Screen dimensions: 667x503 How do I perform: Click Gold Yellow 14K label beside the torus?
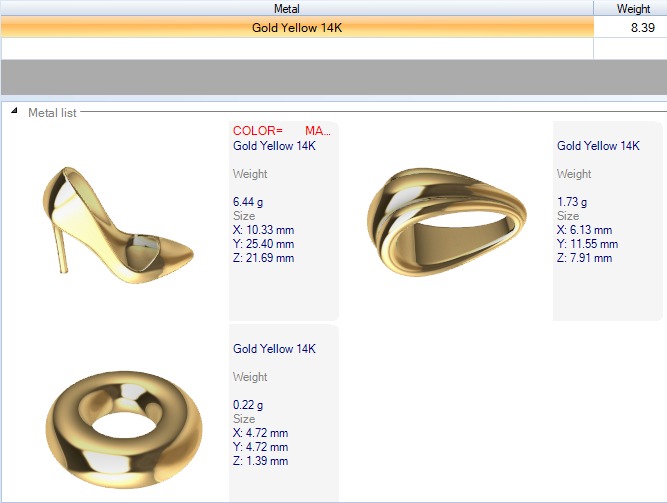click(x=274, y=349)
